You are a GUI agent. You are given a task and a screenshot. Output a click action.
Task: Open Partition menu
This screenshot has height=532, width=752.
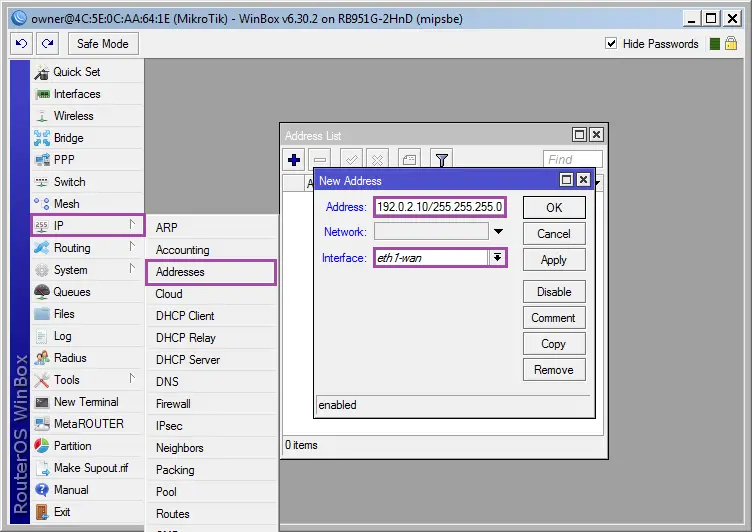(88, 446)
